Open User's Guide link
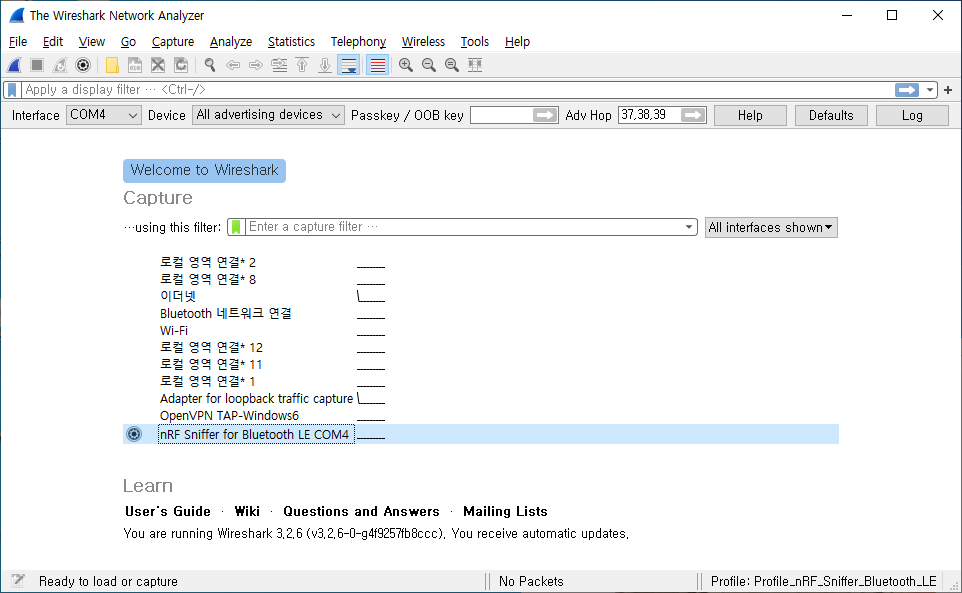 (x=167, y=511)
